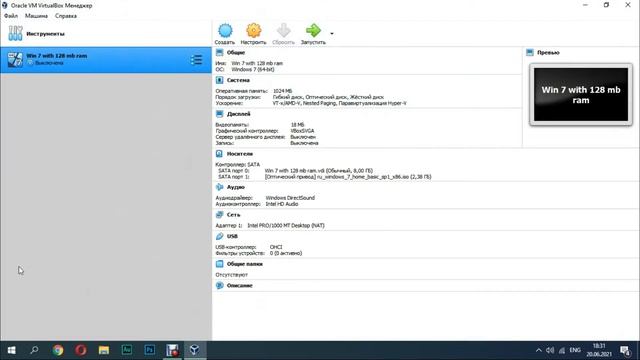Launch Google Chrome from the taskbar
The height and width of the screenshot is (360, 640).
58,350
